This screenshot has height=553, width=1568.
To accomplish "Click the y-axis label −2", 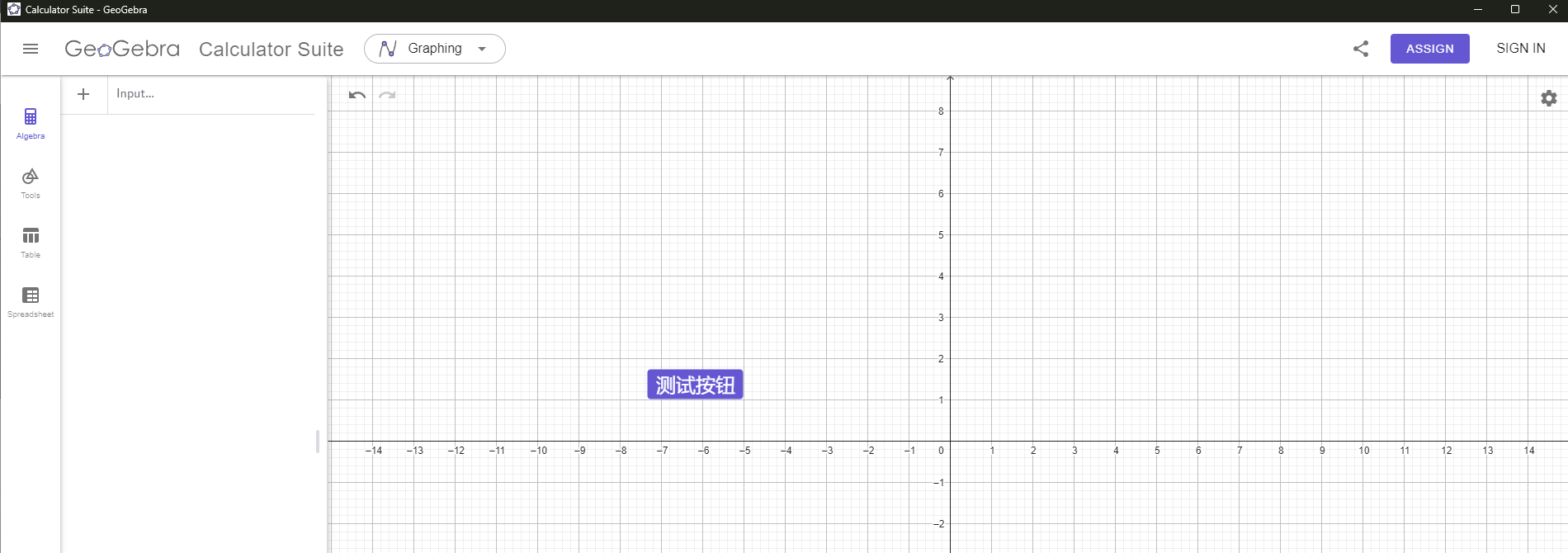I will 938,524.
